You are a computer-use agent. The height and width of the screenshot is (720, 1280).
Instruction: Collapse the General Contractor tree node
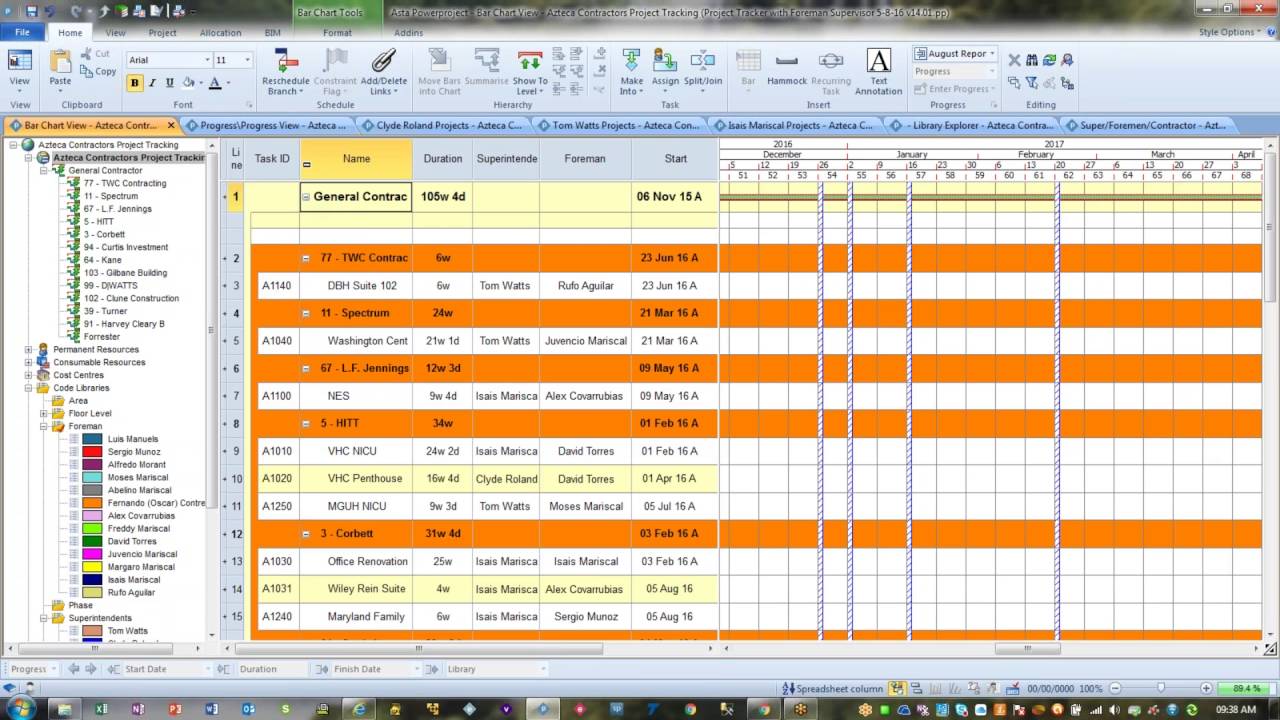pyautogui.click(x=44, y=171)
